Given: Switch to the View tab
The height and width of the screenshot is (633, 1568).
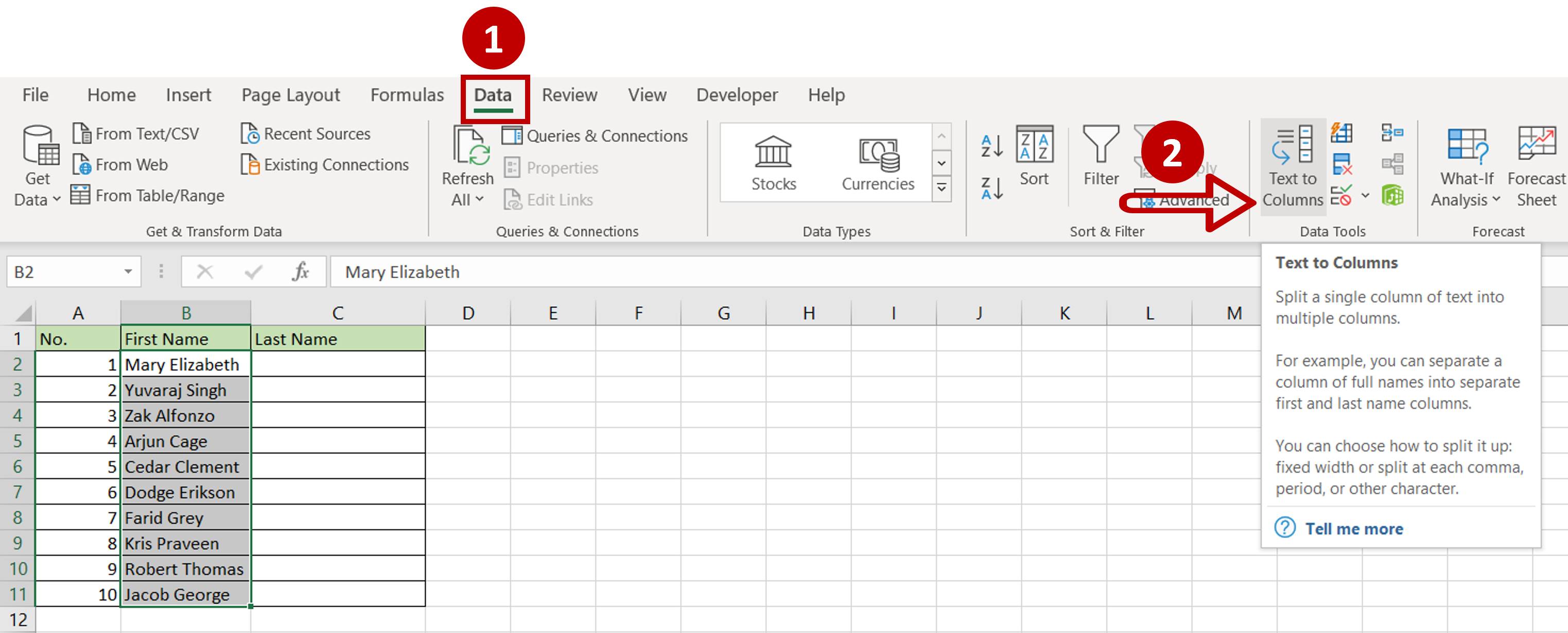Looking at the screenshot, I should pyautogui.click(x=647, y=95).
